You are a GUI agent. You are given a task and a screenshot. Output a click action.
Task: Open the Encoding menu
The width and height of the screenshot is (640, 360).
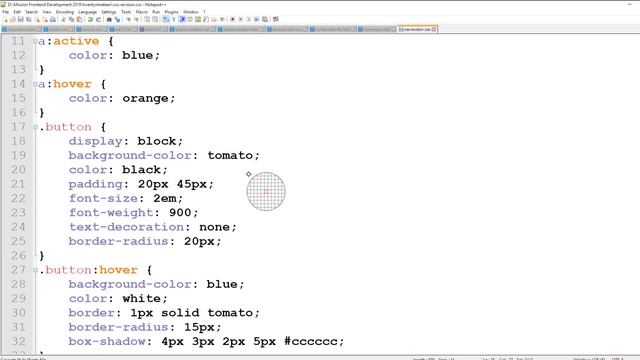64,12
